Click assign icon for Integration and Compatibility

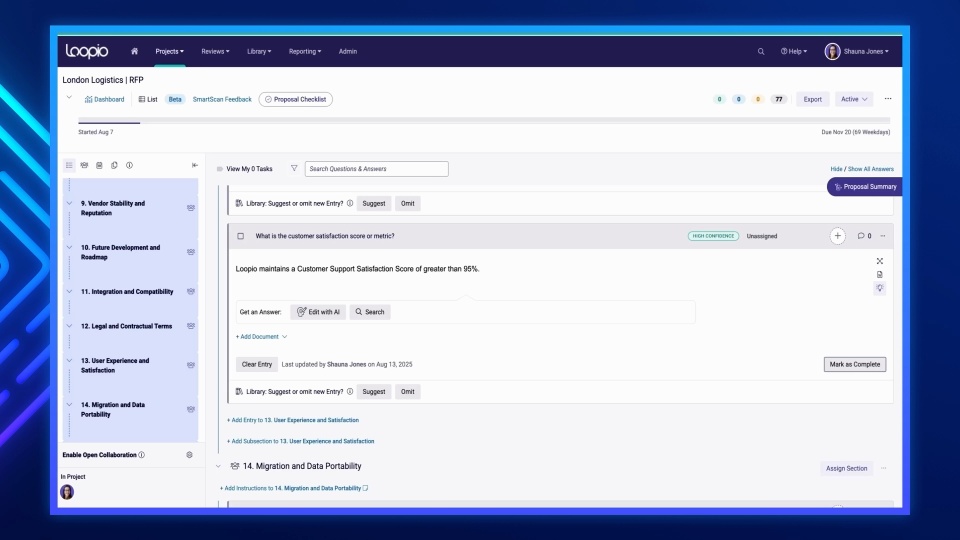click(x=191, y=291)
